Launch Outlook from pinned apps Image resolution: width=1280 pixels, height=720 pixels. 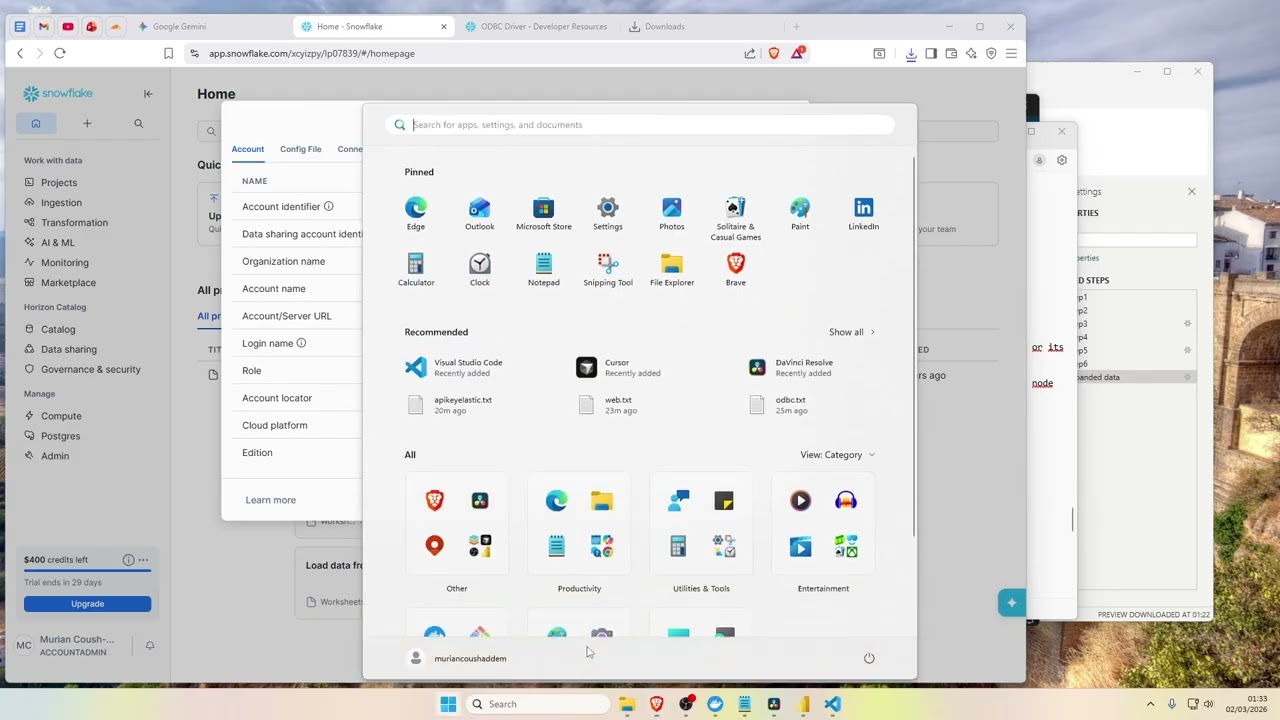pyautogui.click(x=480, y=214)
